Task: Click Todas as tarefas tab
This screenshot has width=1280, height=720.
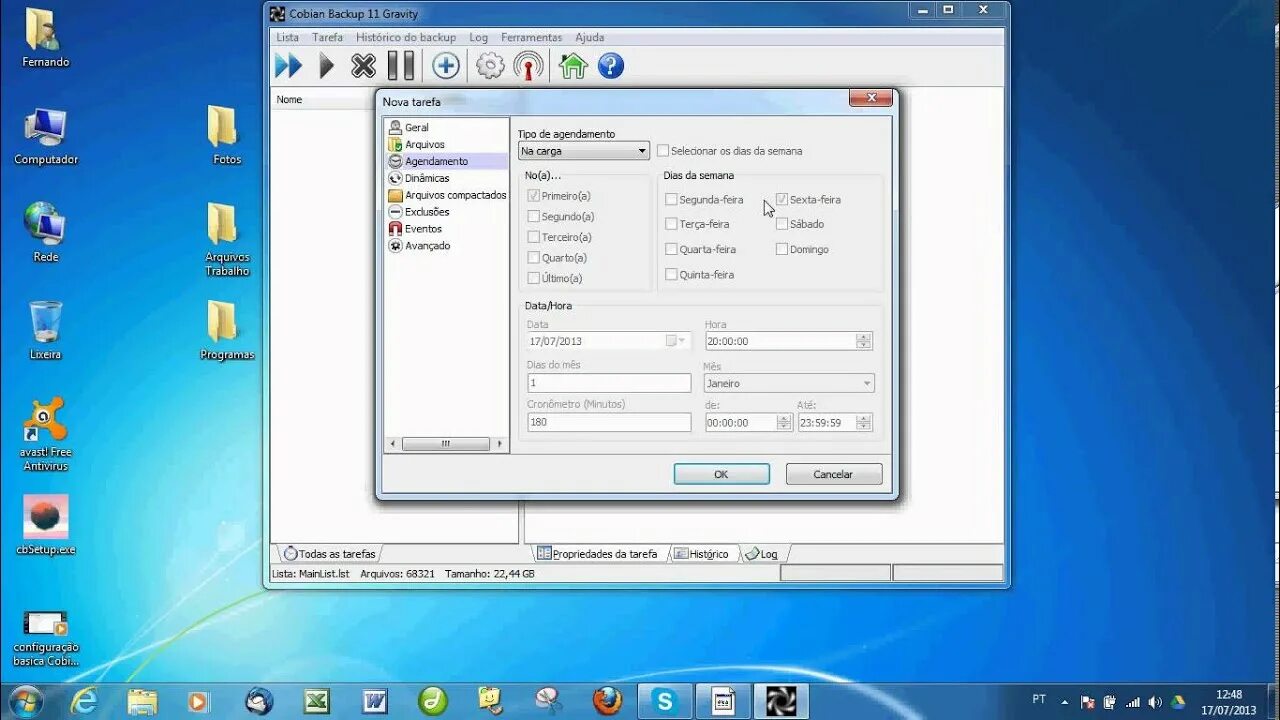Action: pos(329,553)
